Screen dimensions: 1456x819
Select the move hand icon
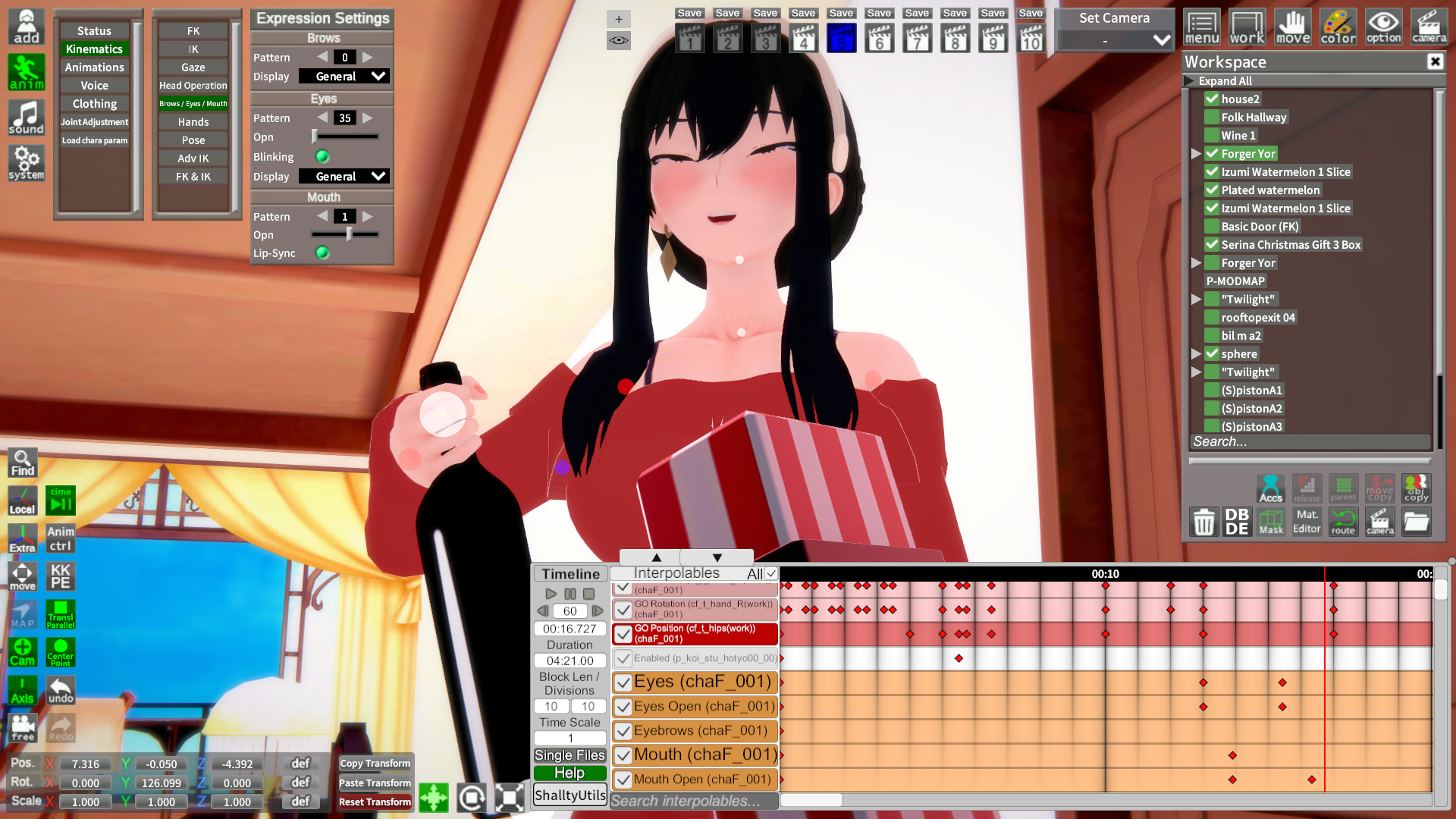(x=1293, y=27)
